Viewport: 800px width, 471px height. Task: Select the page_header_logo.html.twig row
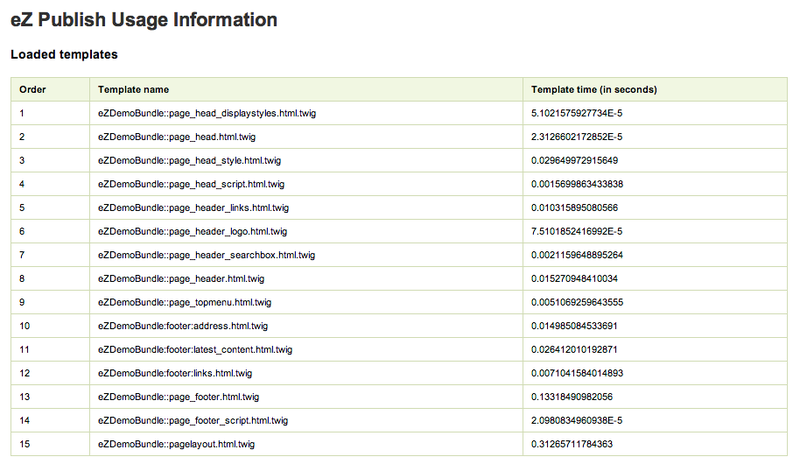(x=399, y=231)
